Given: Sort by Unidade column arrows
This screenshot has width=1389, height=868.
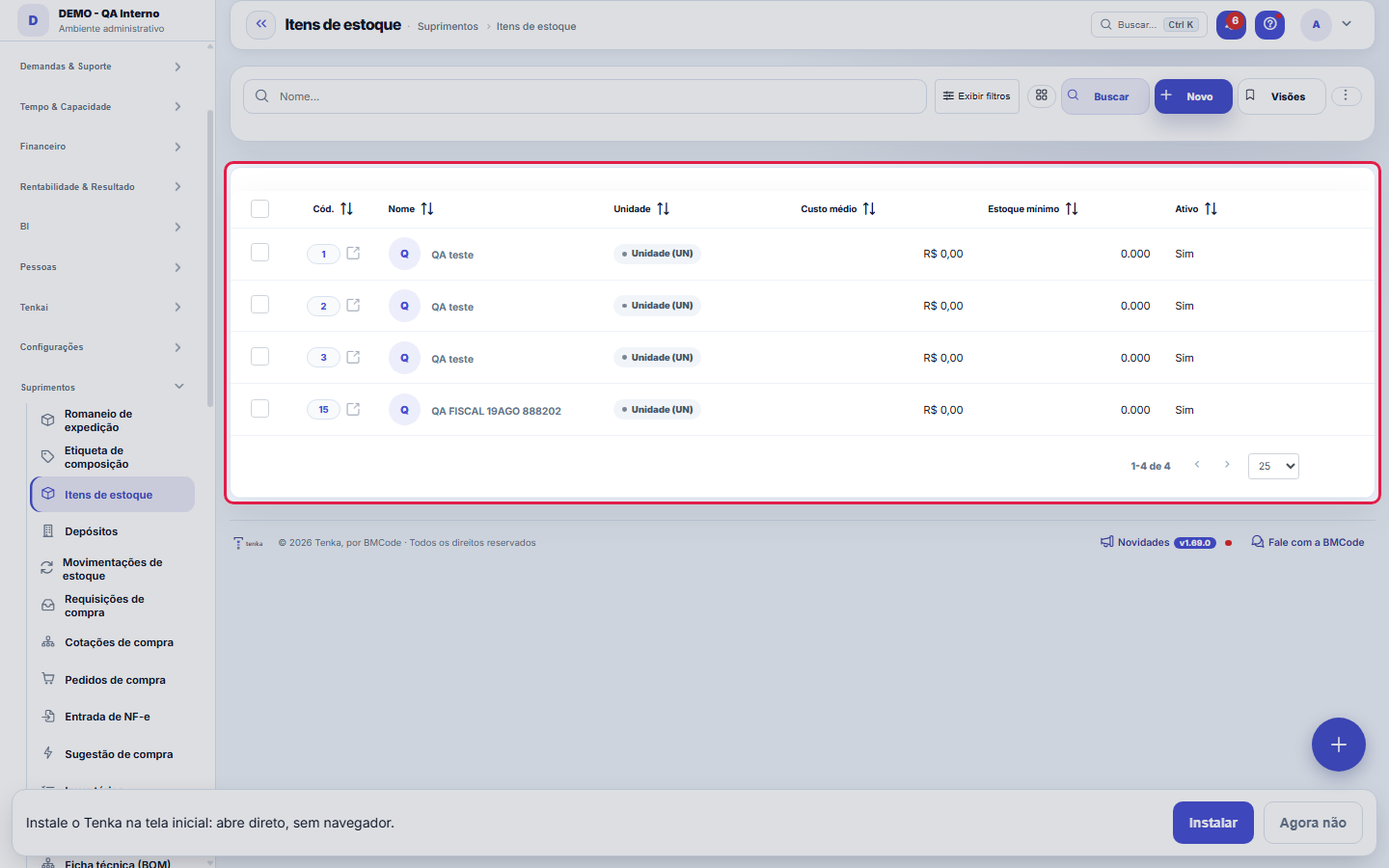Looking at the screenshot, I should tap(664, 209).
